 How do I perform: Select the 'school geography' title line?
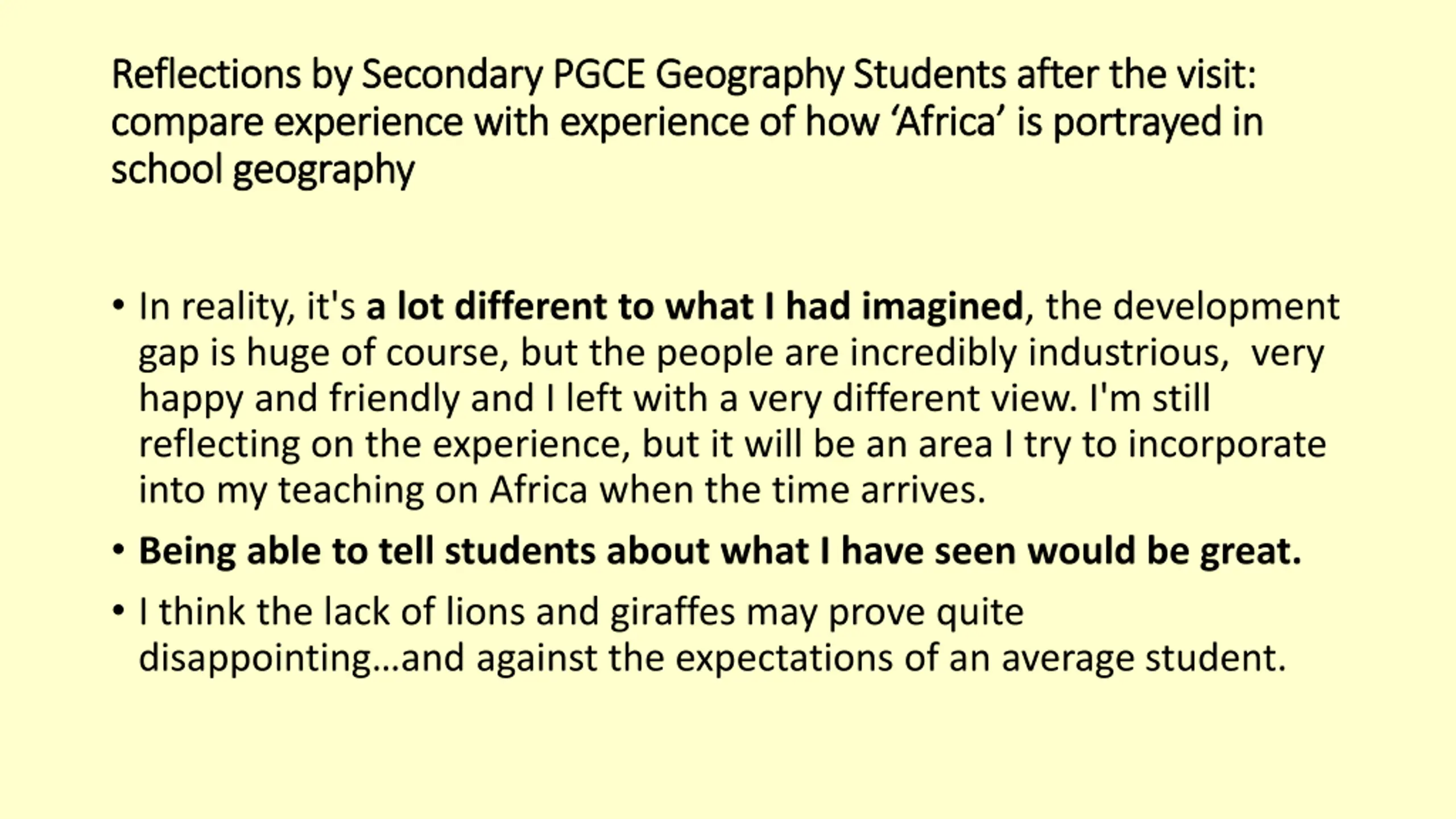263,170
